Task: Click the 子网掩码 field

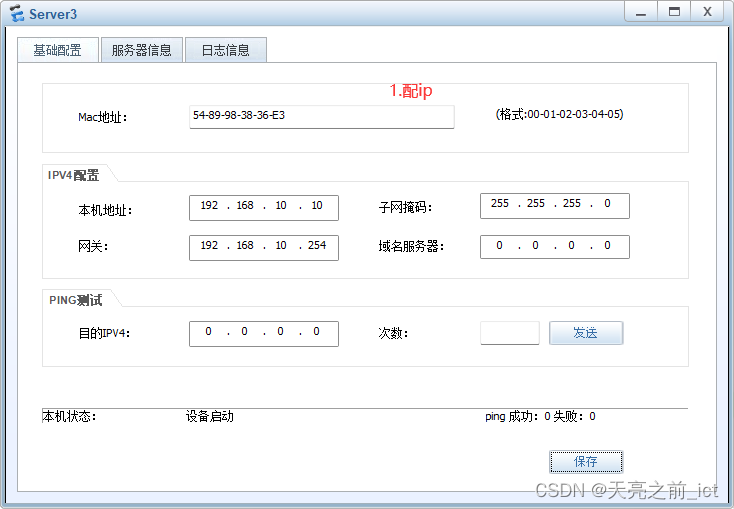Action: (x=555, y=206)
